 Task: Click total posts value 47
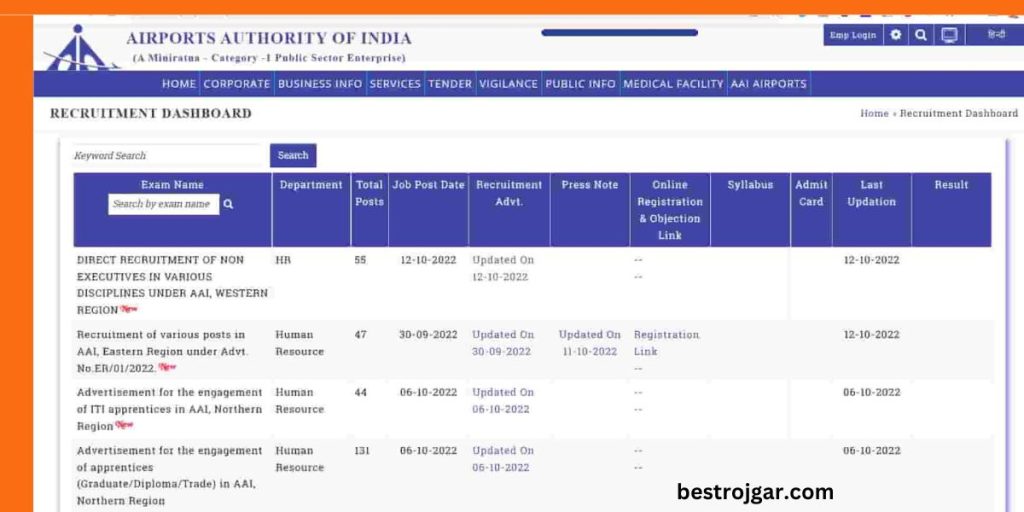(x=360, y=334)
